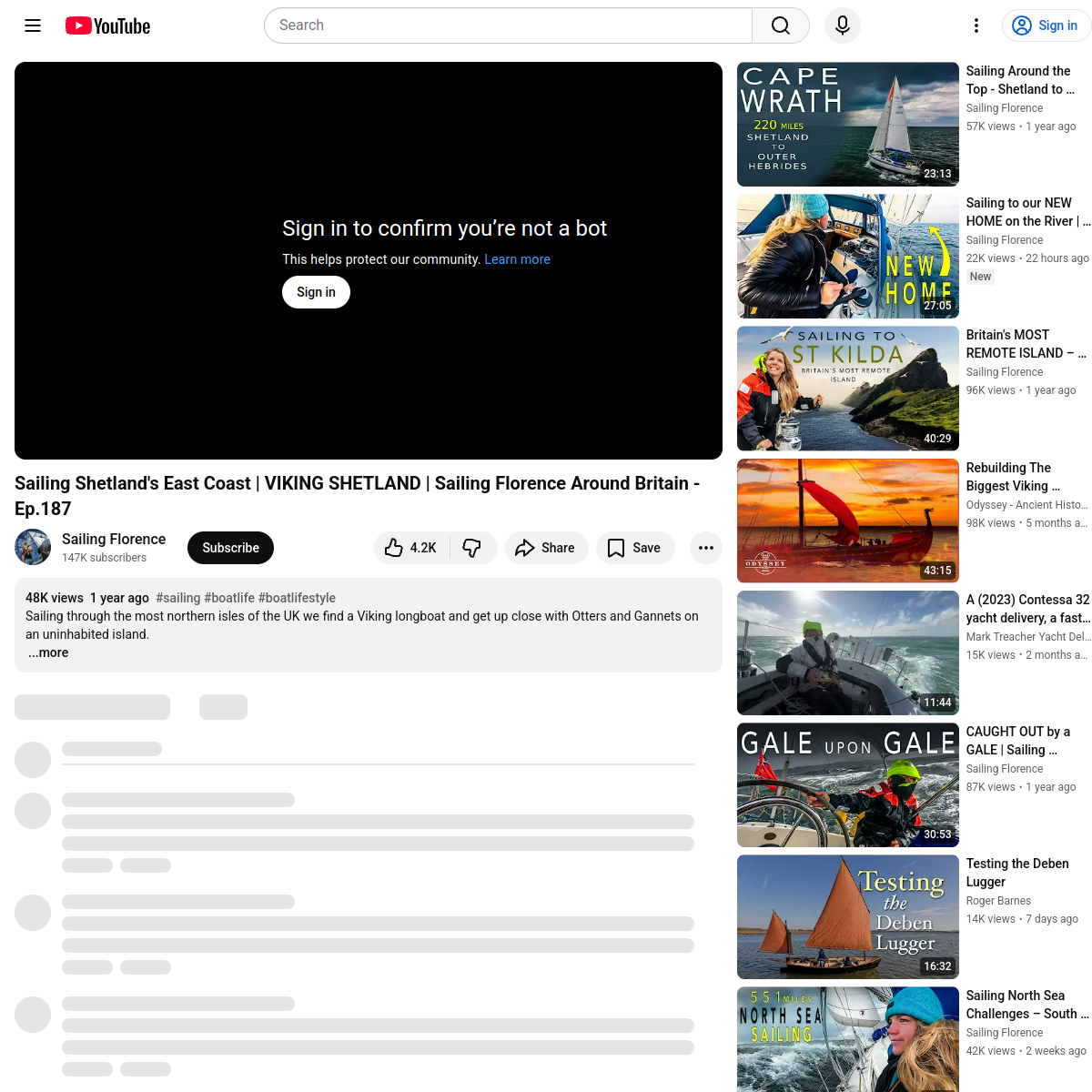
Task: Open more actions menu beside Save
Action: click(705, 548)
